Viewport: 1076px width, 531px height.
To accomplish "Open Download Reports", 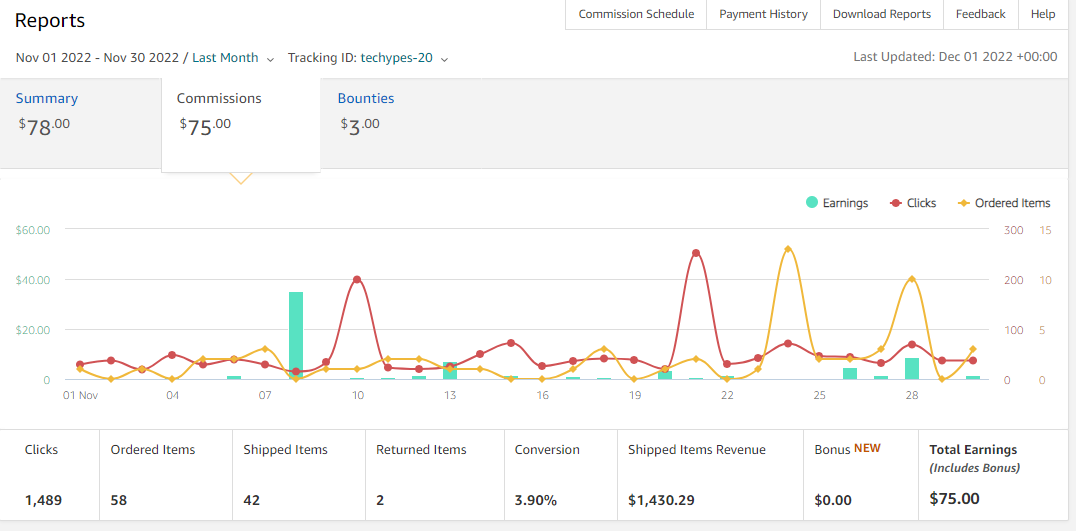I will pos(882,14).
